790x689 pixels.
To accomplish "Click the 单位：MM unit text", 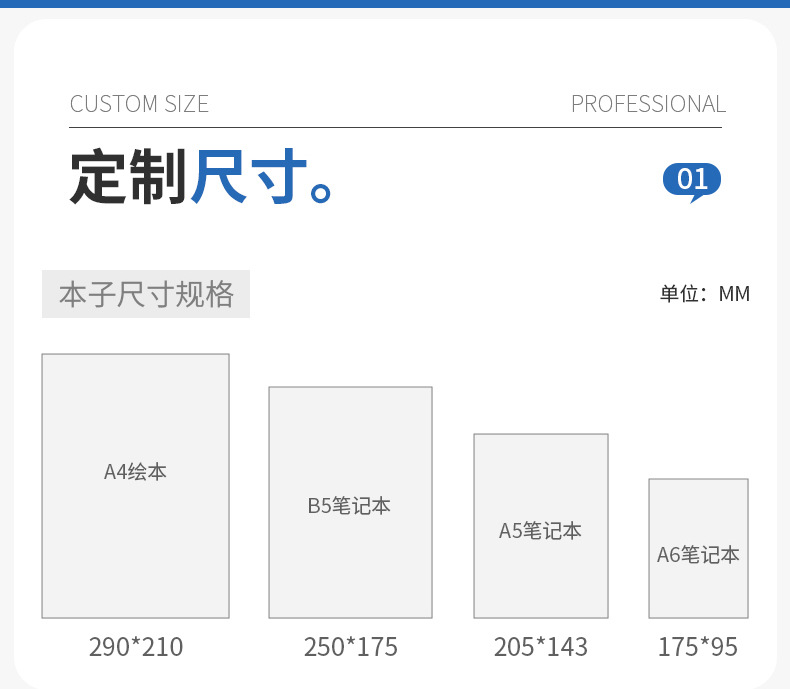I will point(705,294).
